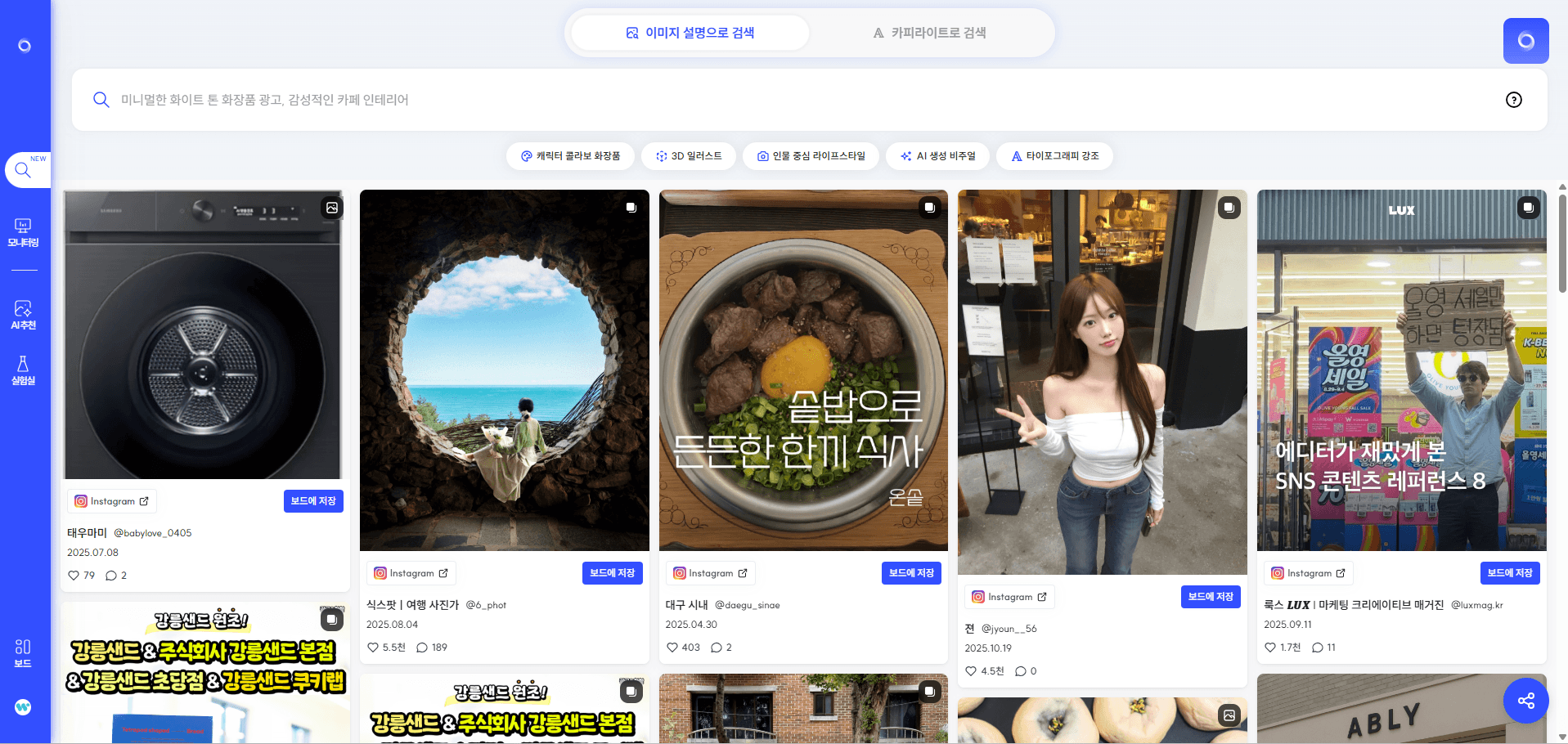1568x744 pixels.
Task: Open the 모니터링 section in the sidebar
Action: (x=23, y=234)
